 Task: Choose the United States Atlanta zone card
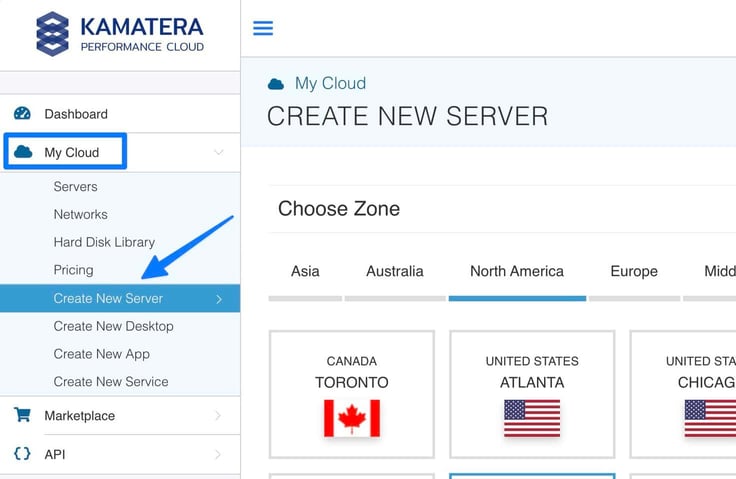(x=532, y=394)
